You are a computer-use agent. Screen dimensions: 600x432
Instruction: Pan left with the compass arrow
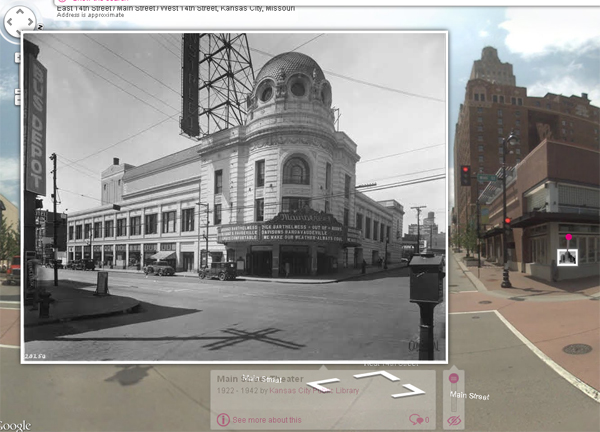(x=10, y=22)
